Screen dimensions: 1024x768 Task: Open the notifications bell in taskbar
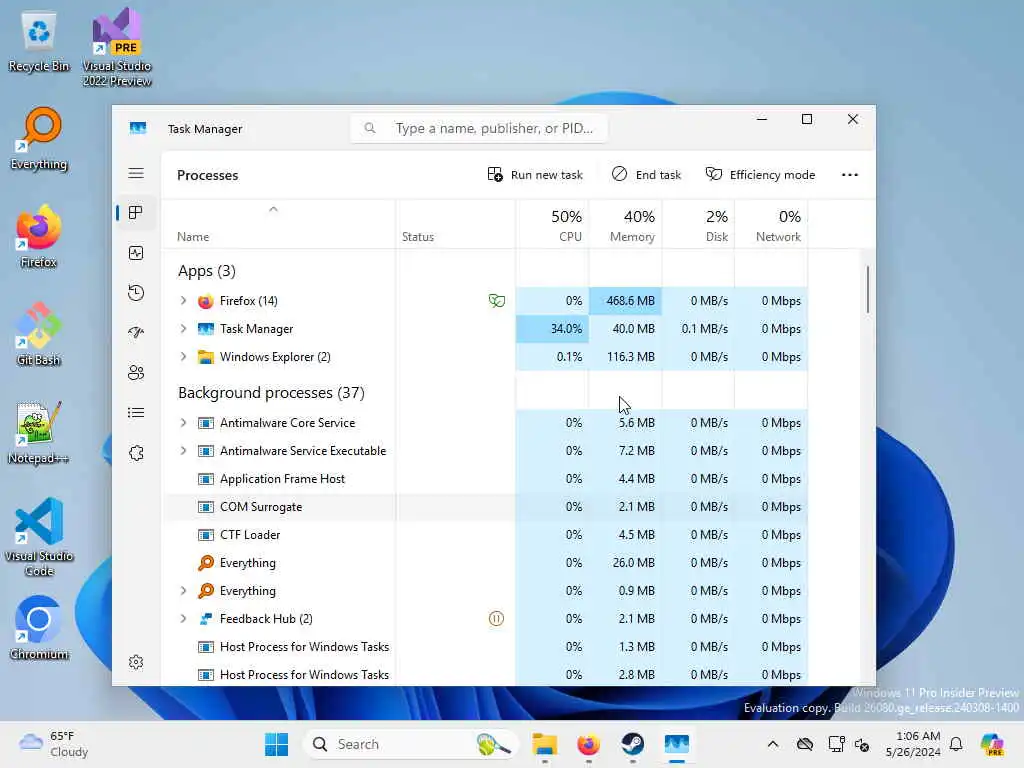pyautogui.click(x=956, y=744)
